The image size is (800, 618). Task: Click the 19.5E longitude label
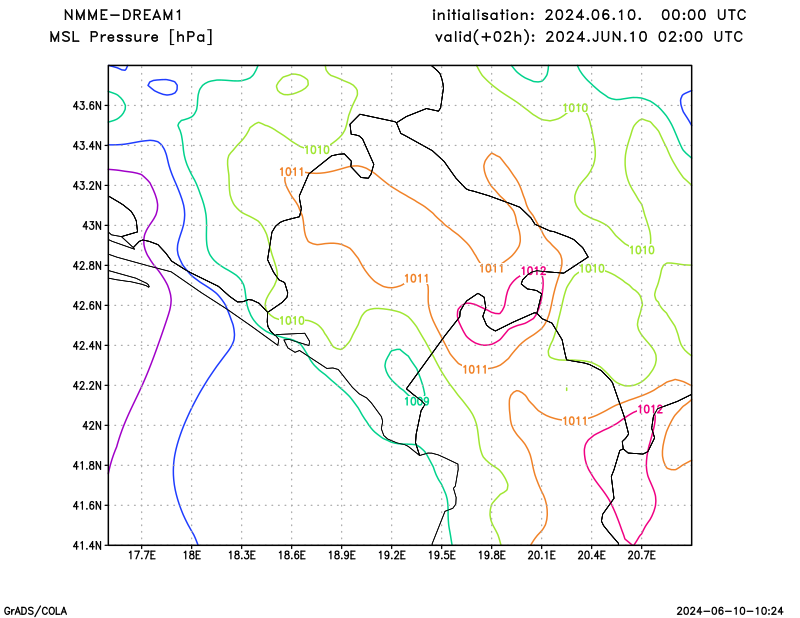point(441,555)
